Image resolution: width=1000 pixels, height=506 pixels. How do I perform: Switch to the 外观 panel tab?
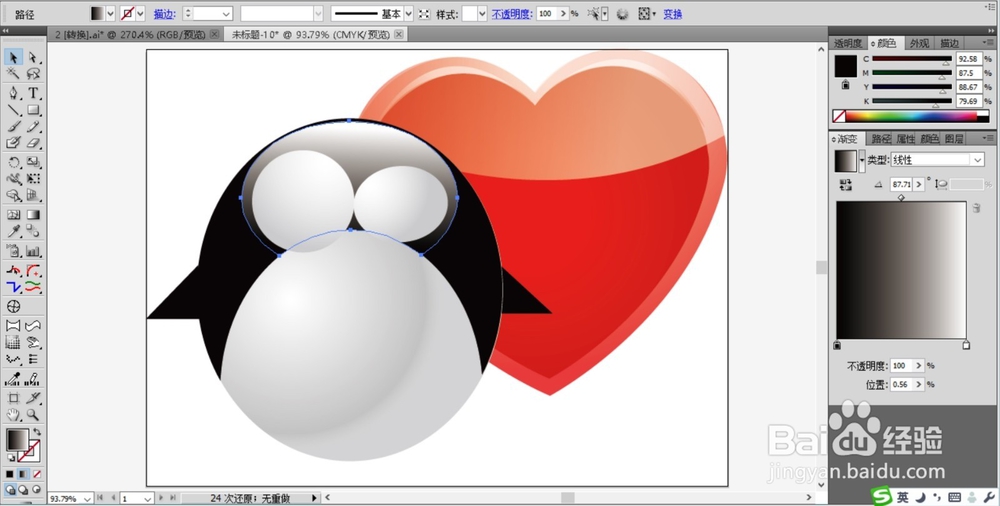919,43
